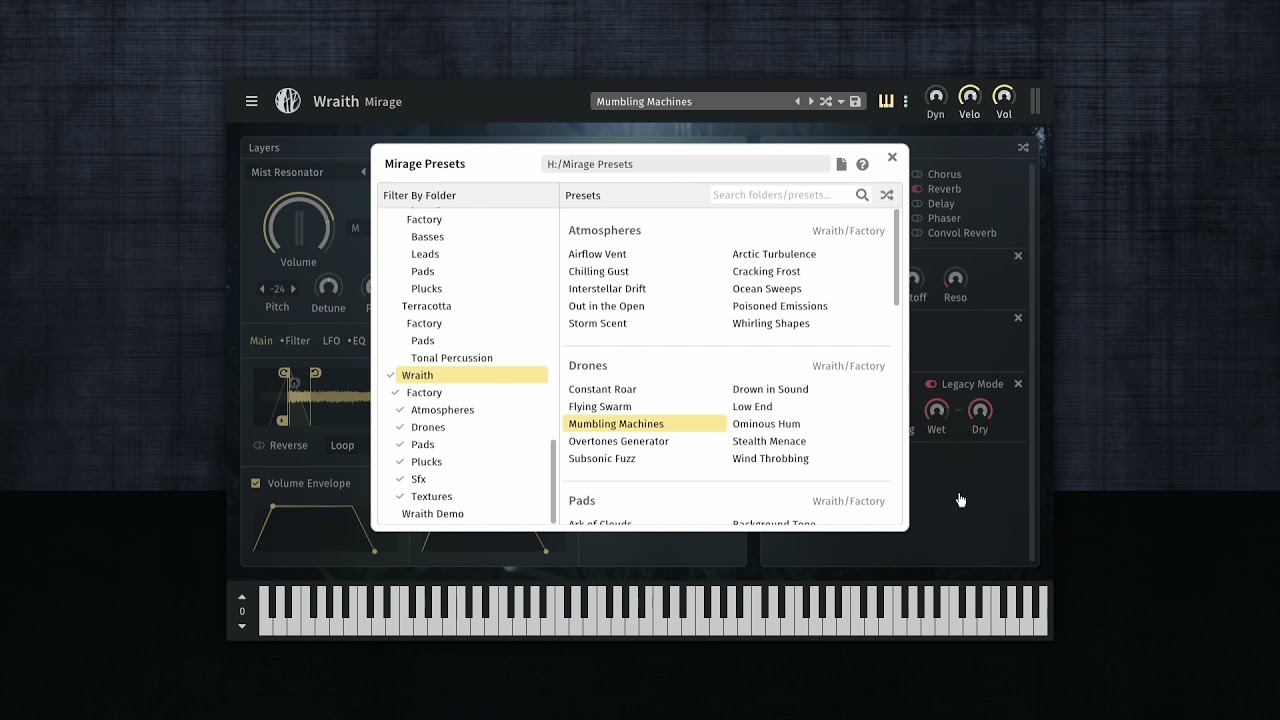The image size is (1280, 720).
Task: Load the Ominous Hum preset
Action: pos(766,424)
